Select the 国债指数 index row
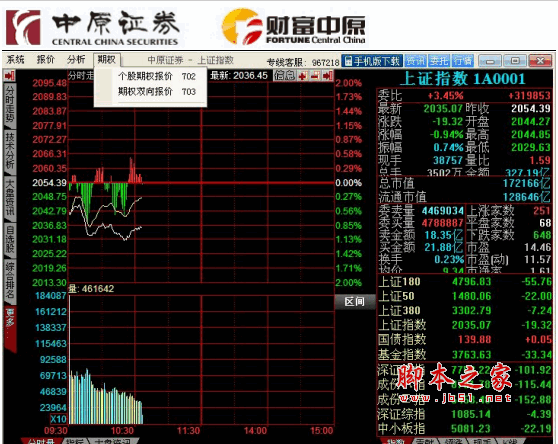 [x=464, y=339]
